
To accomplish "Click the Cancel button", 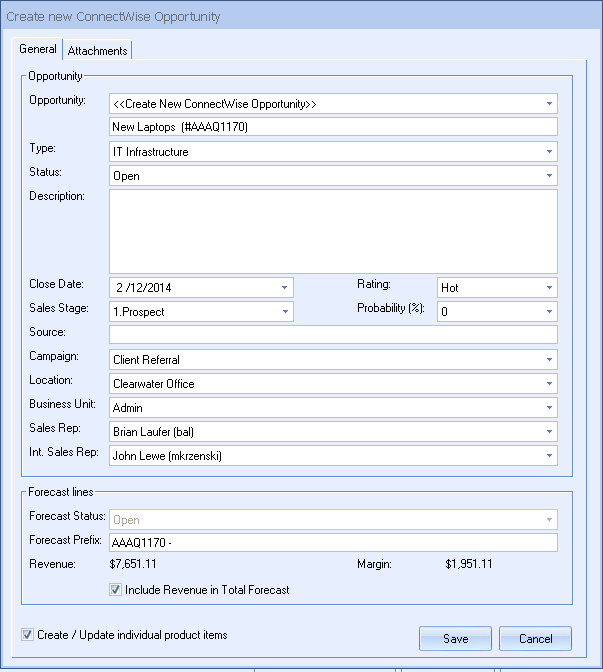I will click(x=535, y=639).
